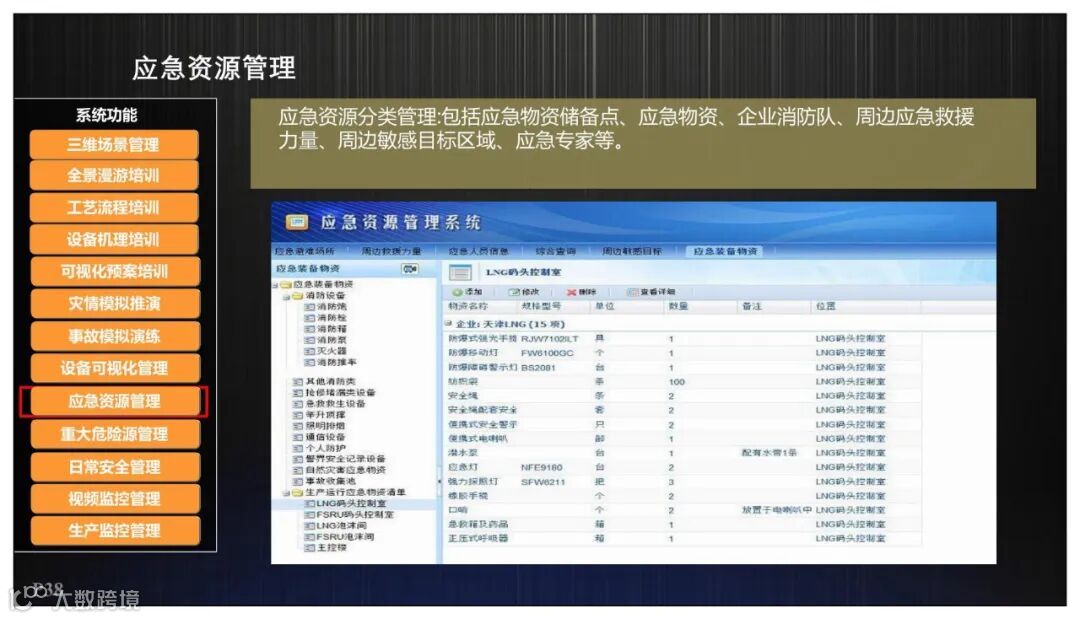Click the 事故模拟演练 button
Image resolution: width=1080 pixels, height=619 pixels.
pyautogui.click(x=114, y=337)
